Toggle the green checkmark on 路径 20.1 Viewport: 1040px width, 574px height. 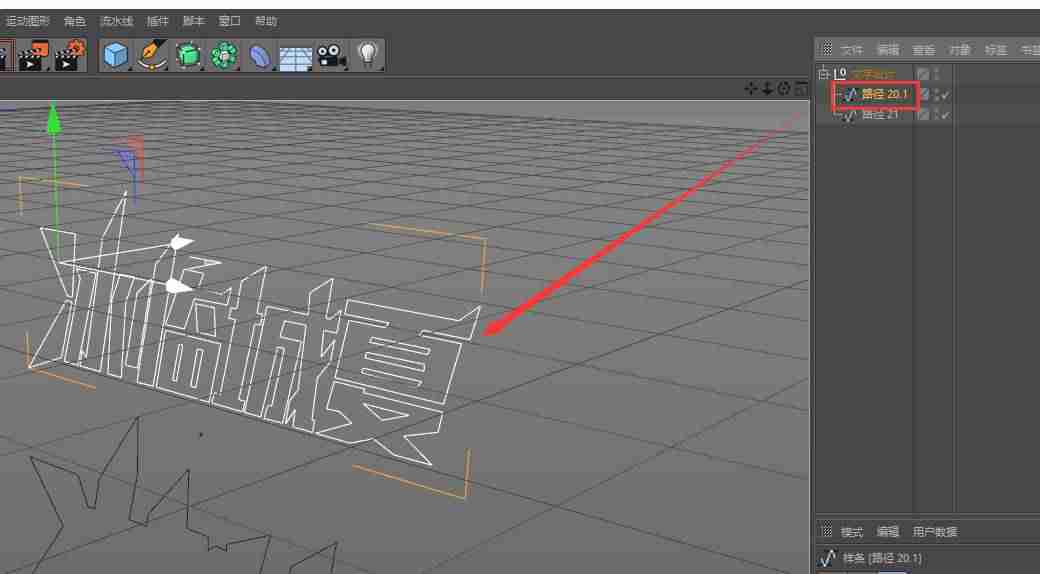945,95
